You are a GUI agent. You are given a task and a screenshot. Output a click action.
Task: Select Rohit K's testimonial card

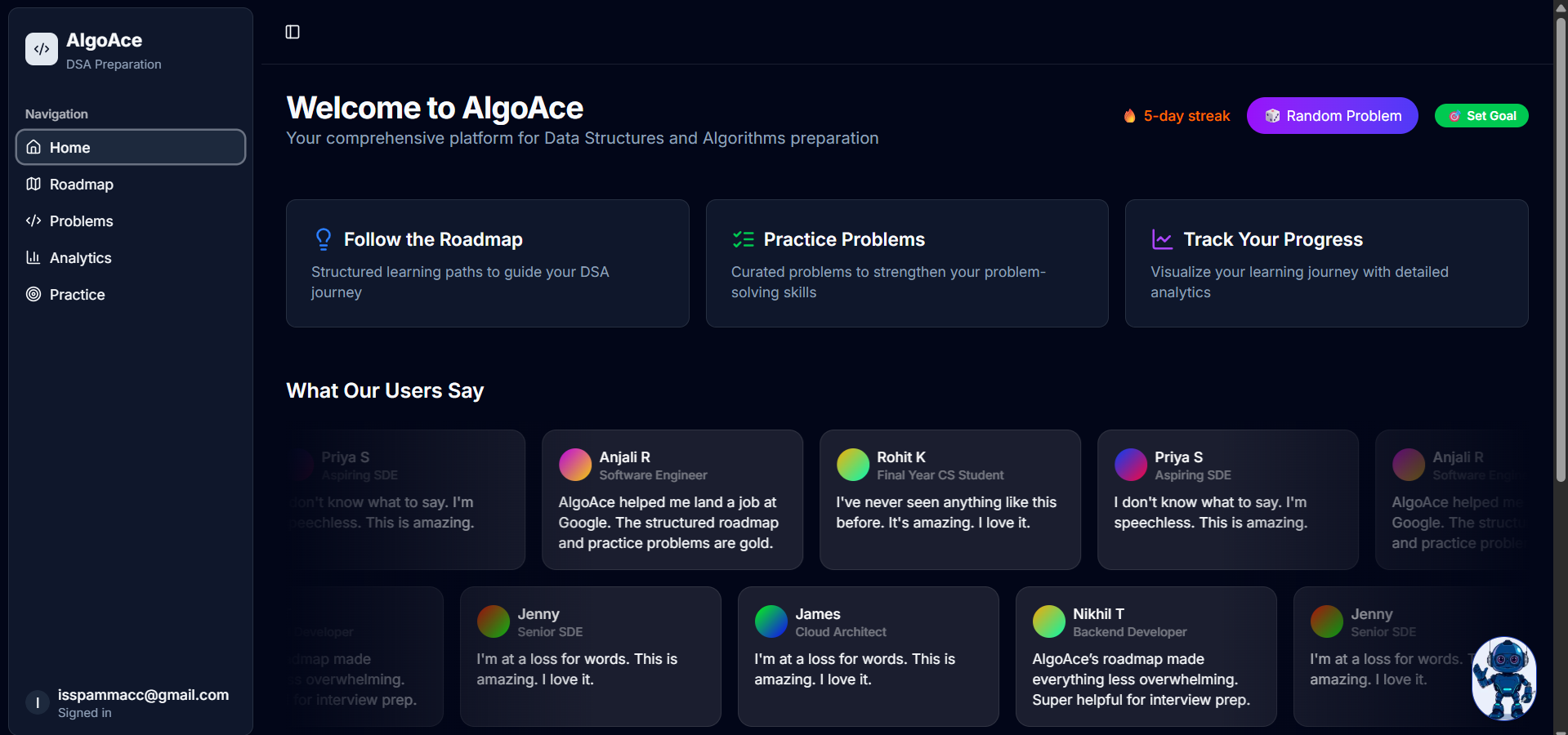pyautogui.click(x=950, y=500)
